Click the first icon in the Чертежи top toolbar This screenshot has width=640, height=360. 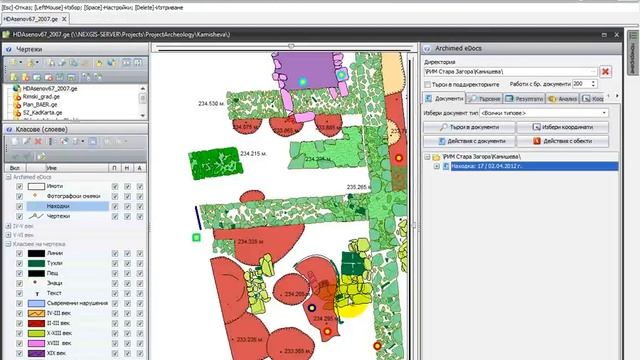tap(14, 63)
